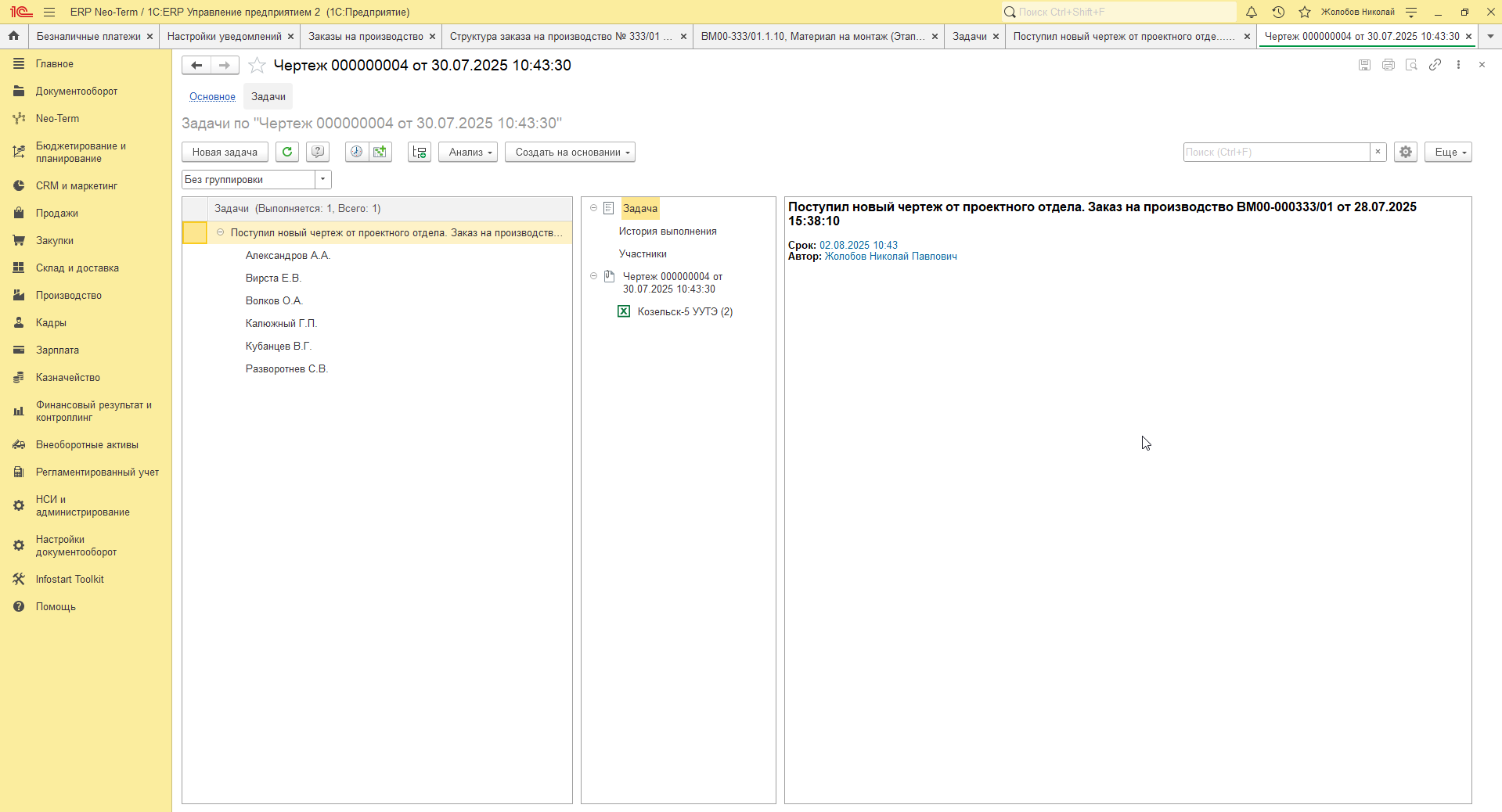Screen dimensions: 1502x812
Task: Close the Безналичные платежи tab
Action: click(x=149, y=36)
